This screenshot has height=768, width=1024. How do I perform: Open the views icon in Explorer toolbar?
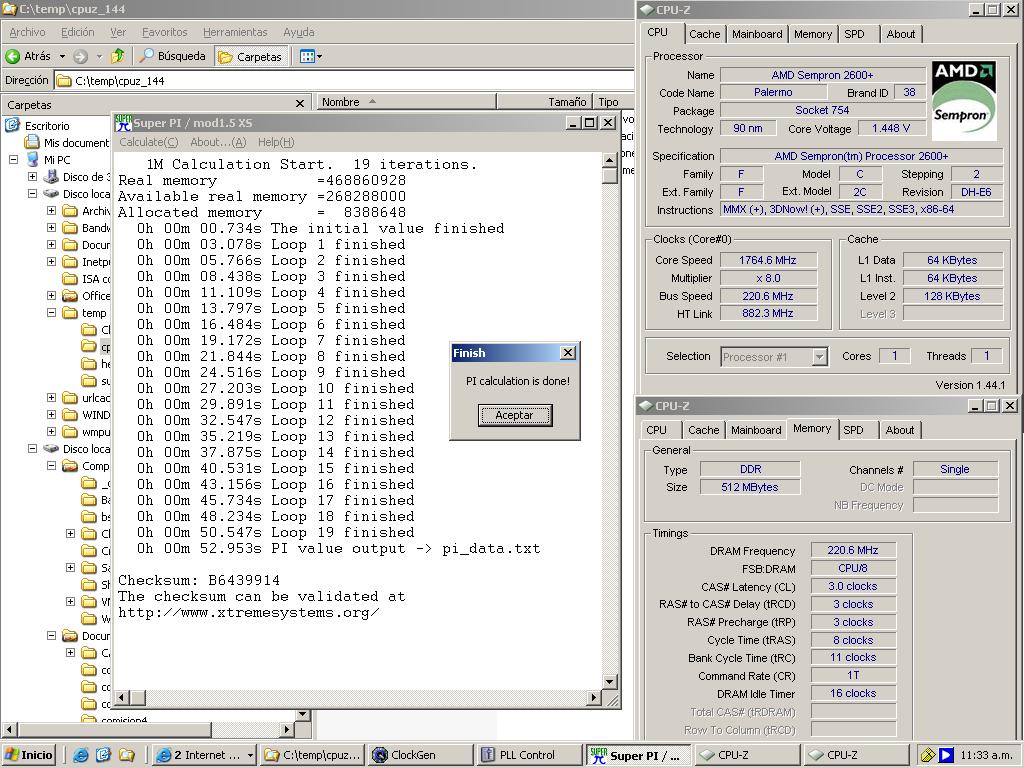(307, 56)
